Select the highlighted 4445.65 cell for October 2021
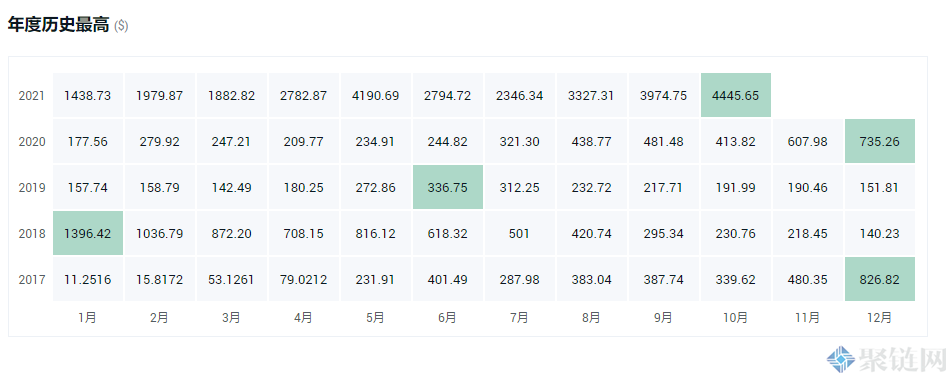 736,95
